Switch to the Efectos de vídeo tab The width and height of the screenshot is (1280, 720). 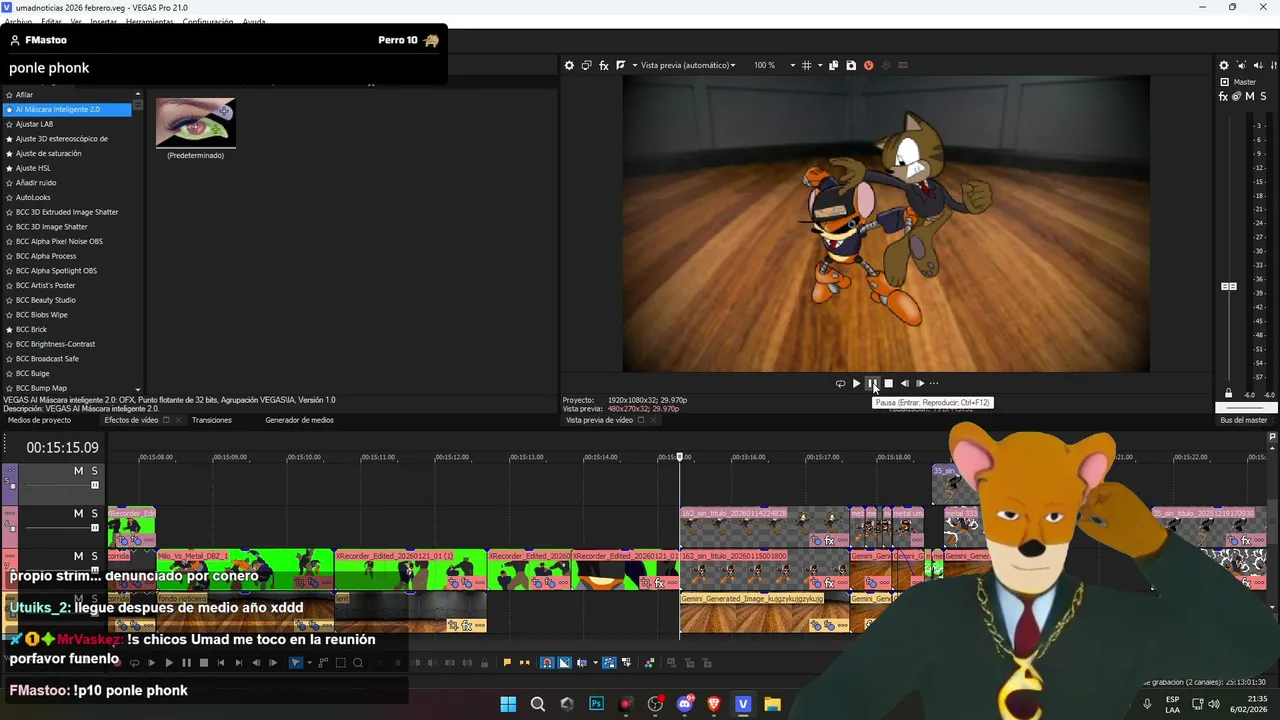(131, 420)
